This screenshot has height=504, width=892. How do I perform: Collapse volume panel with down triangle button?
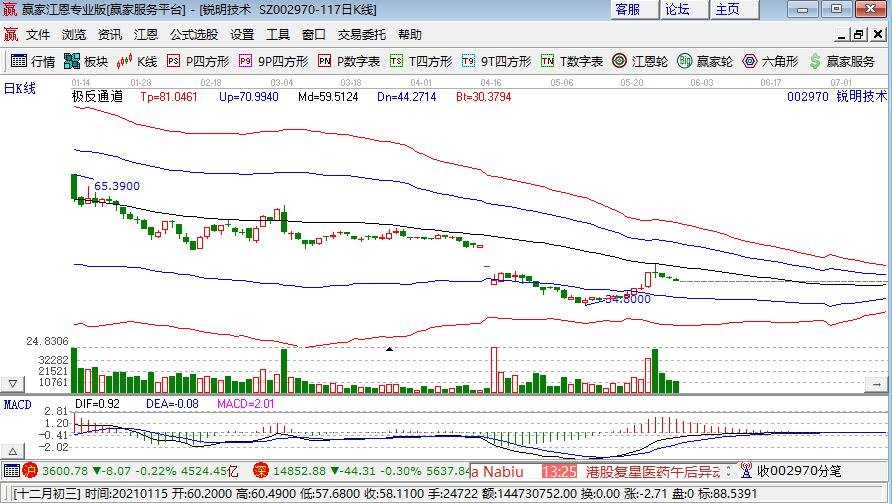(x=13, y=383)
